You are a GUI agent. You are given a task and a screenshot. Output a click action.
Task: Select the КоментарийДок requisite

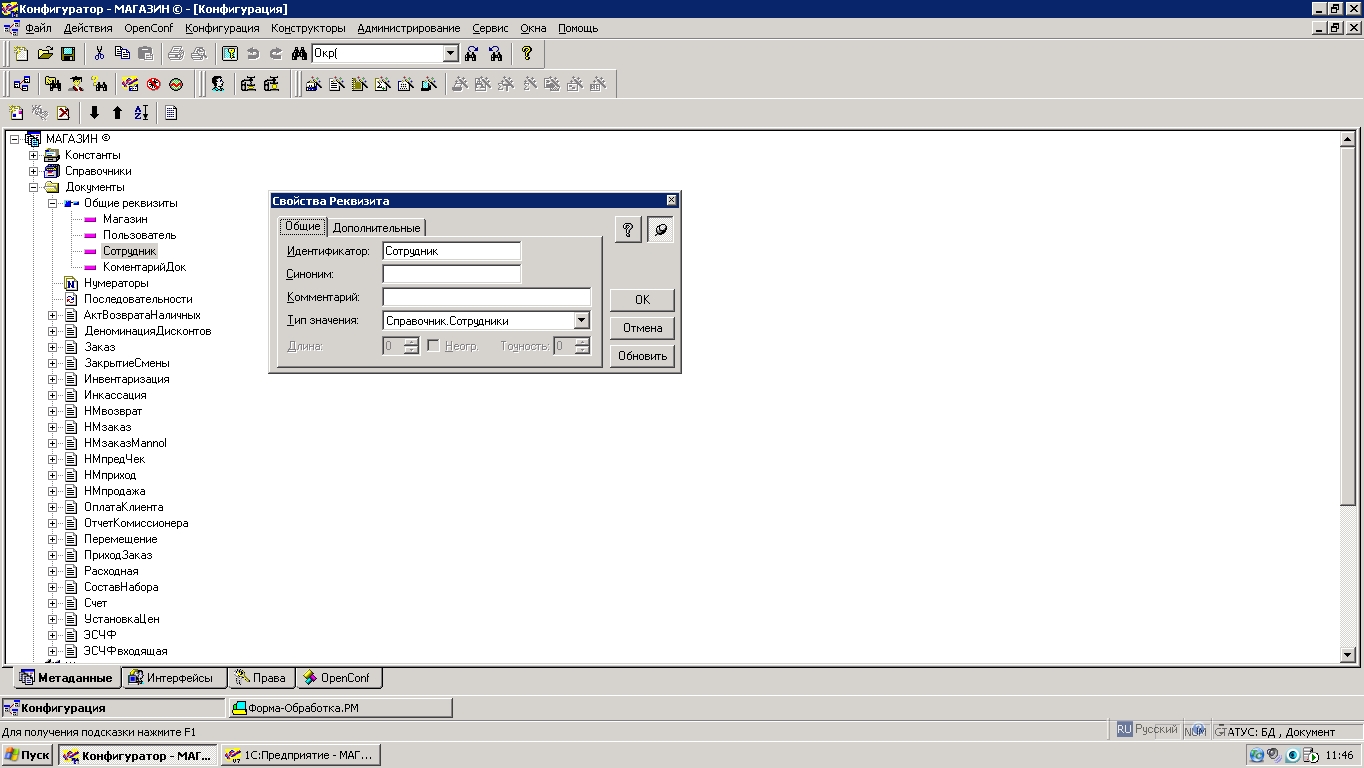(144, 267)
